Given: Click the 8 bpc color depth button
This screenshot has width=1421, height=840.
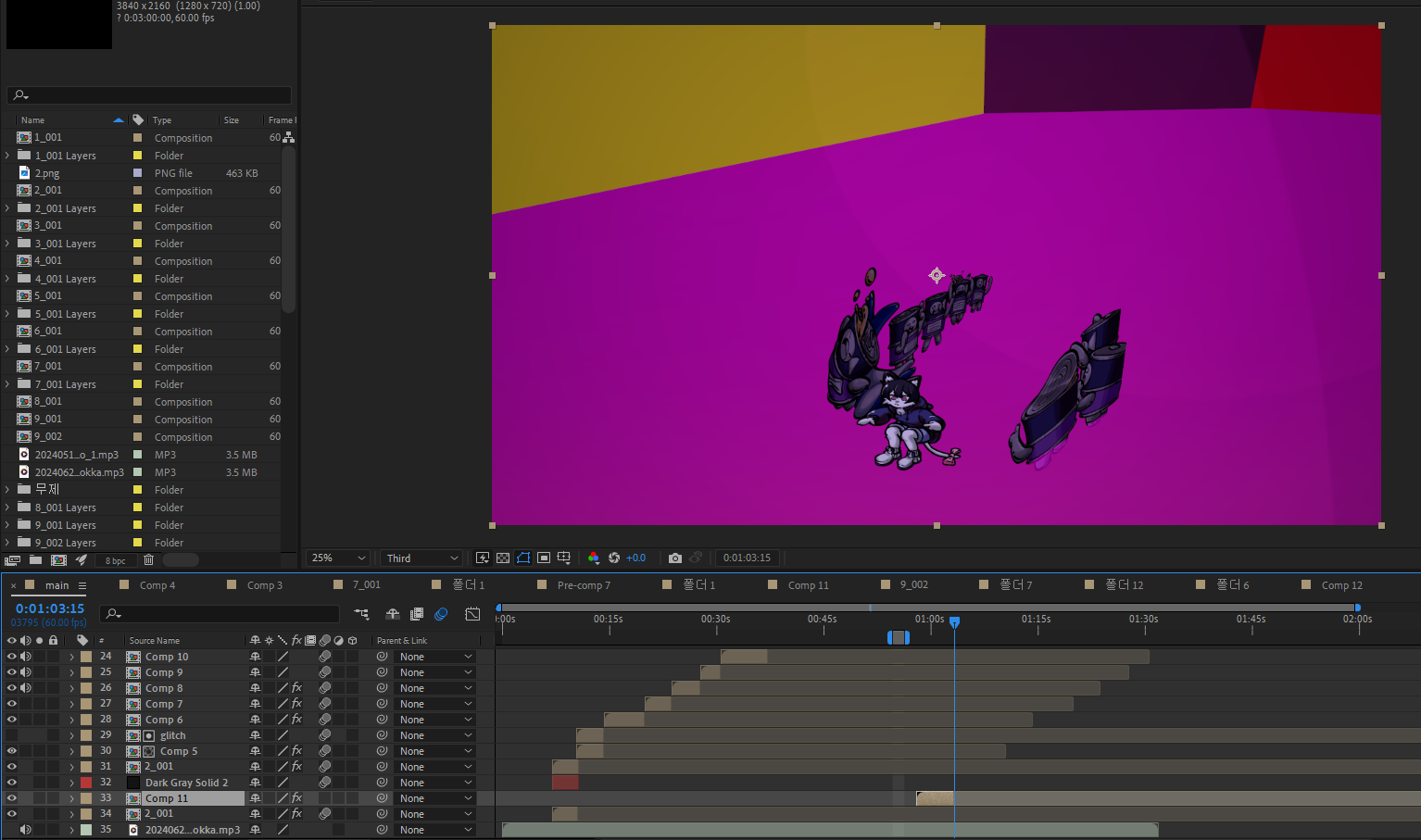Looking at the screenshot, I should (116, 560).
